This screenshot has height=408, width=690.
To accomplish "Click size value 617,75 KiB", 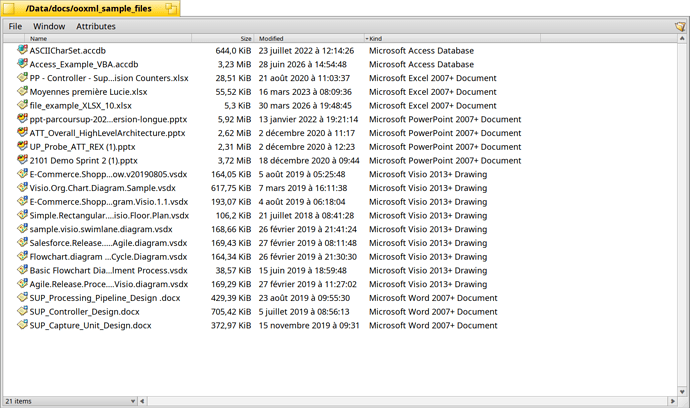I will point(231,188).
